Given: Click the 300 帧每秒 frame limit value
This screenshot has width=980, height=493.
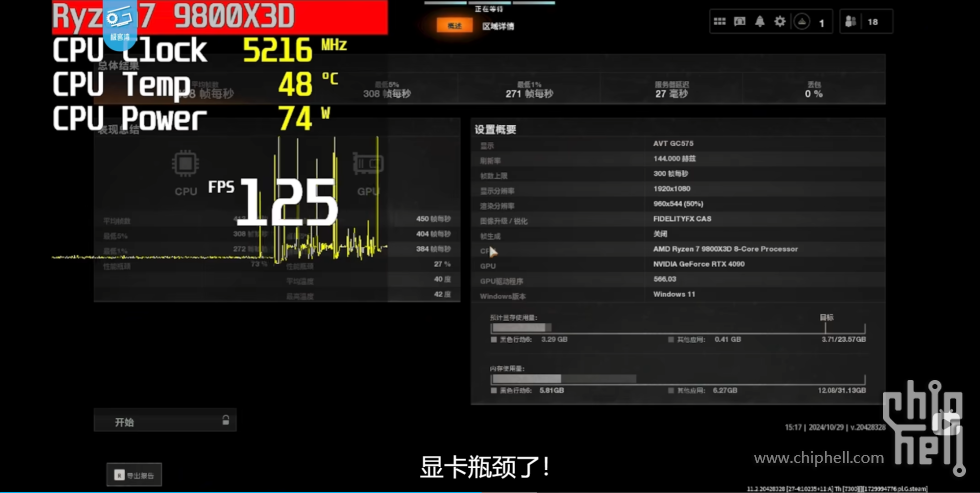Looking at the screenshot, I should pyautogui.click(x=671, y=174).
